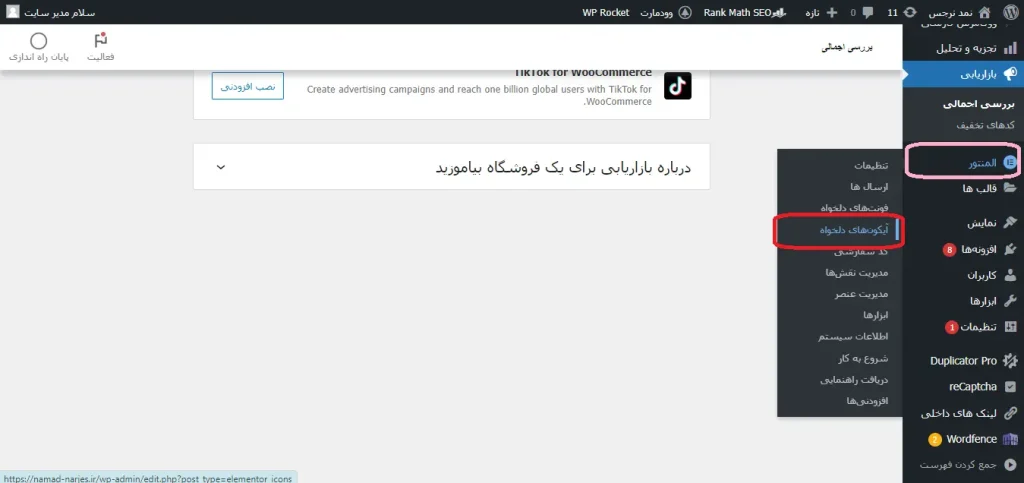Viewport: 1024px width, 483px height.
Task: Click the Elementor logo icon in sidebar
Action: click(x=1010, y=162)
